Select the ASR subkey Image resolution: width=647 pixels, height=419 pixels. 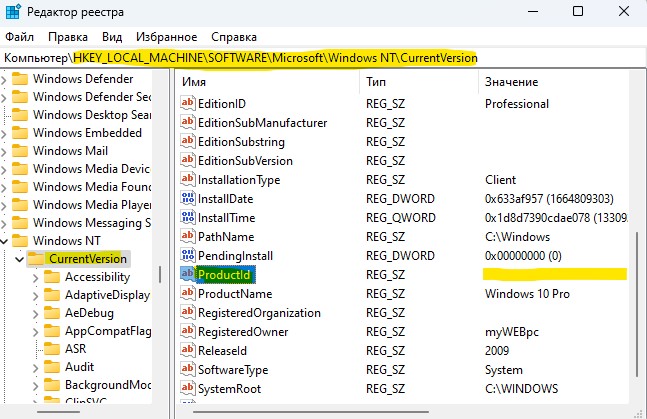[x=76, y=349]
